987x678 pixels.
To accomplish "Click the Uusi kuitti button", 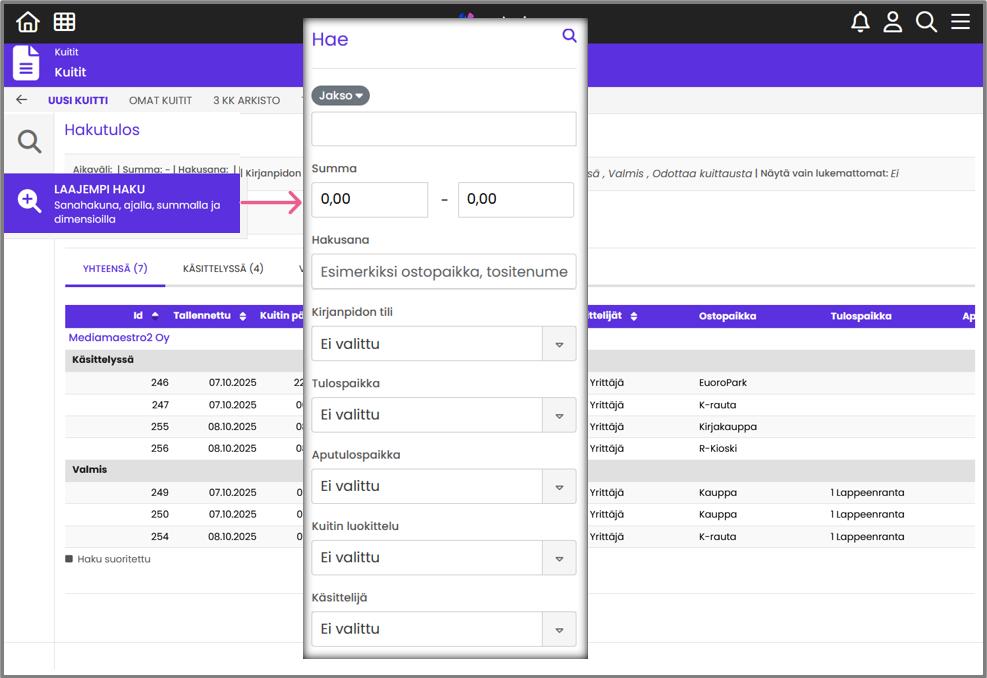I will [x=78, y=101].
